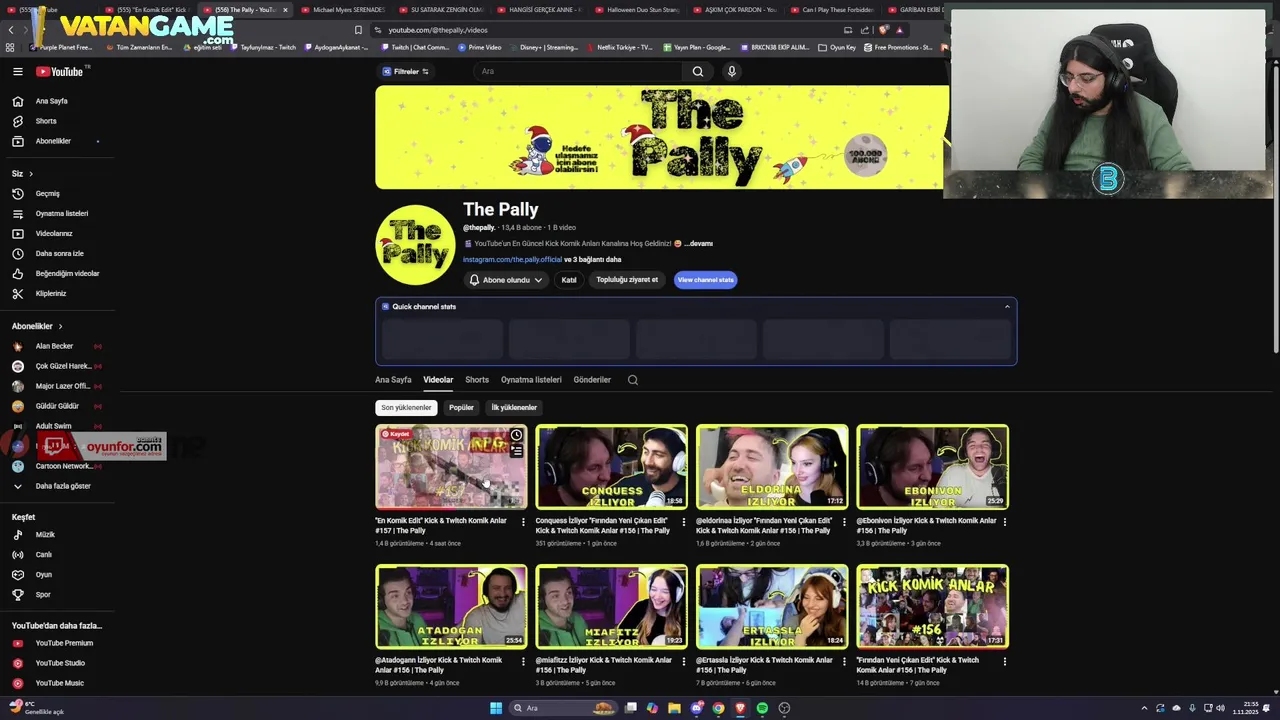The height and width of the screenshot is (720, 1280).
Task: Start voice search with microphone icon
Action: click(732, 71)
